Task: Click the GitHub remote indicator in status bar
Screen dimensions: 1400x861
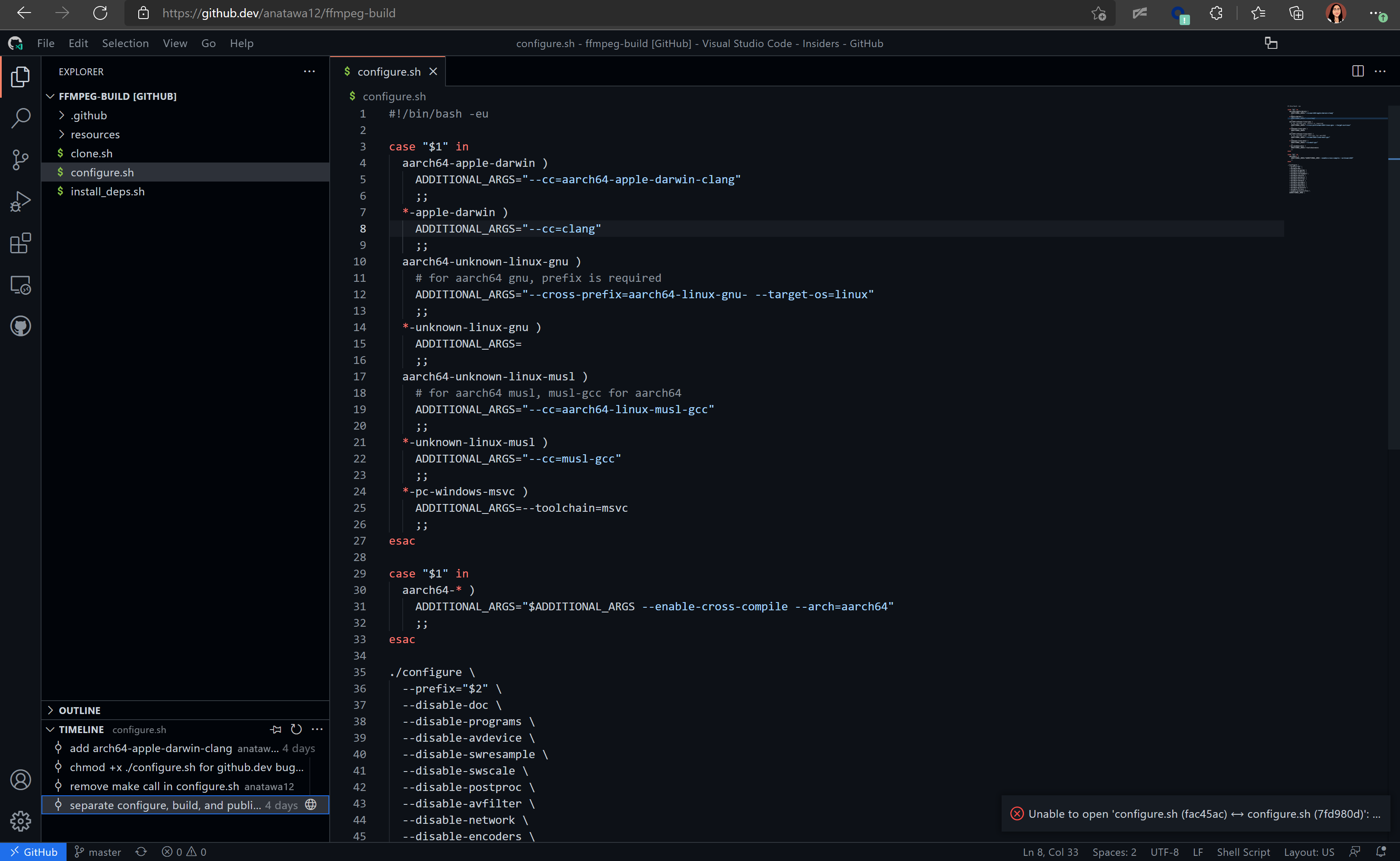Action: click(x=34, y=852)
